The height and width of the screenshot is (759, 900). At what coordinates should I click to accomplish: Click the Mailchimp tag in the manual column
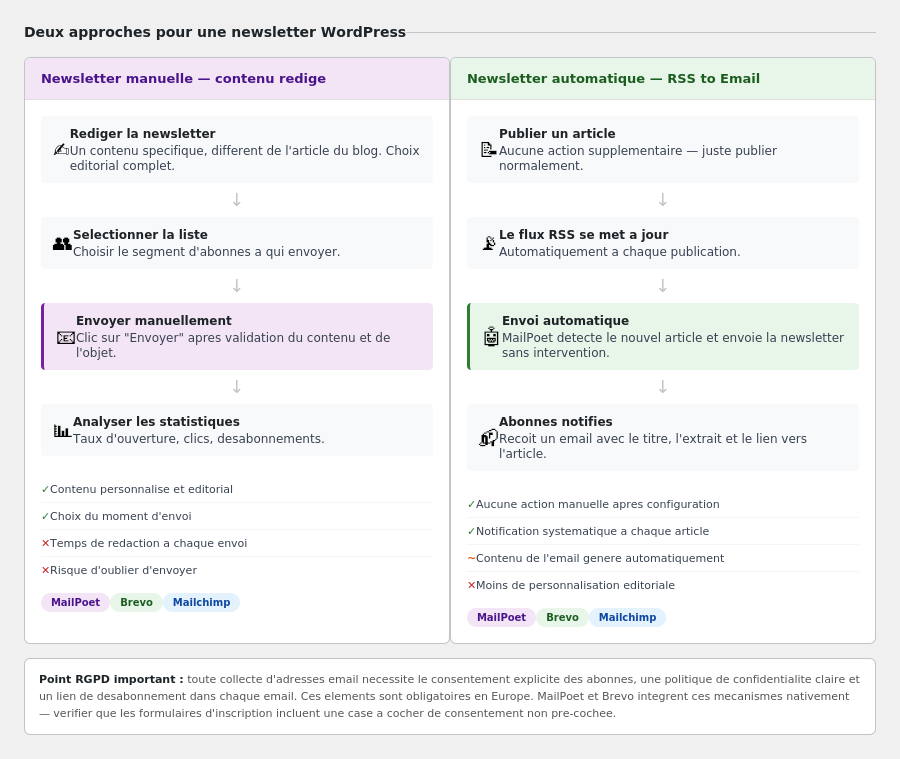point(201,602)
